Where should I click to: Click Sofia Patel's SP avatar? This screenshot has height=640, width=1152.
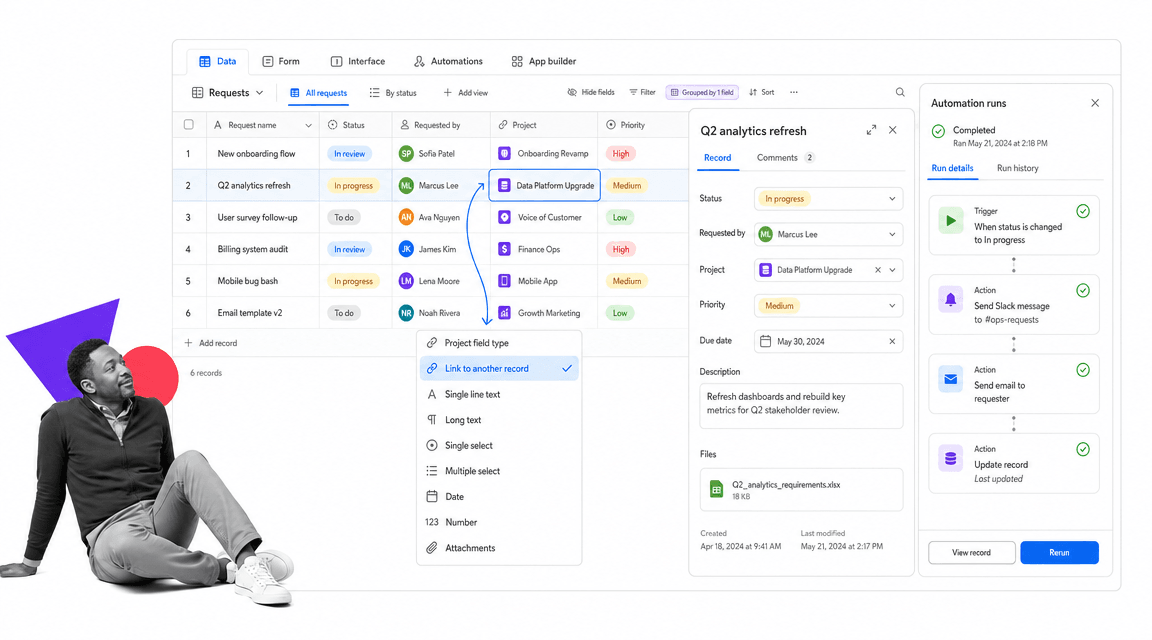pyautogui.click(x=406, y=154)
